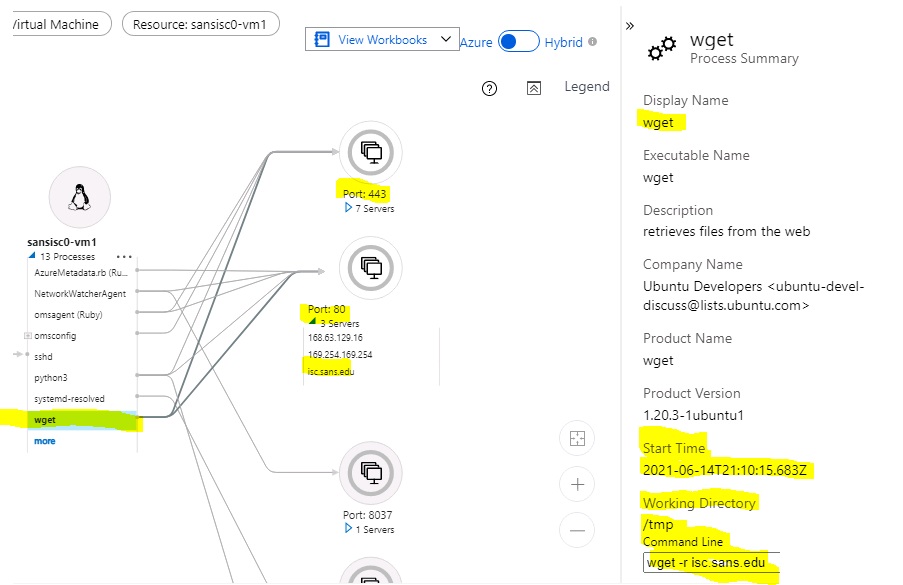The width and height of the screenshot is (903, 585).
Task: Select the sshd process
Action: (43, 357)
